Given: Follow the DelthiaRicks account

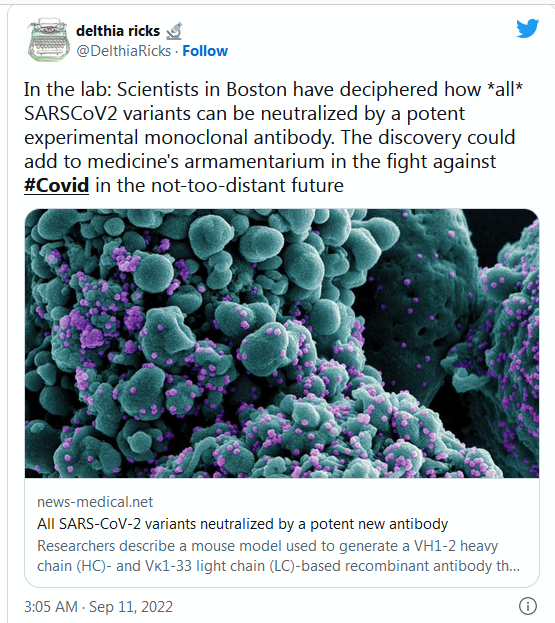Looking at the screenshot, I should [x=205, y=51].
